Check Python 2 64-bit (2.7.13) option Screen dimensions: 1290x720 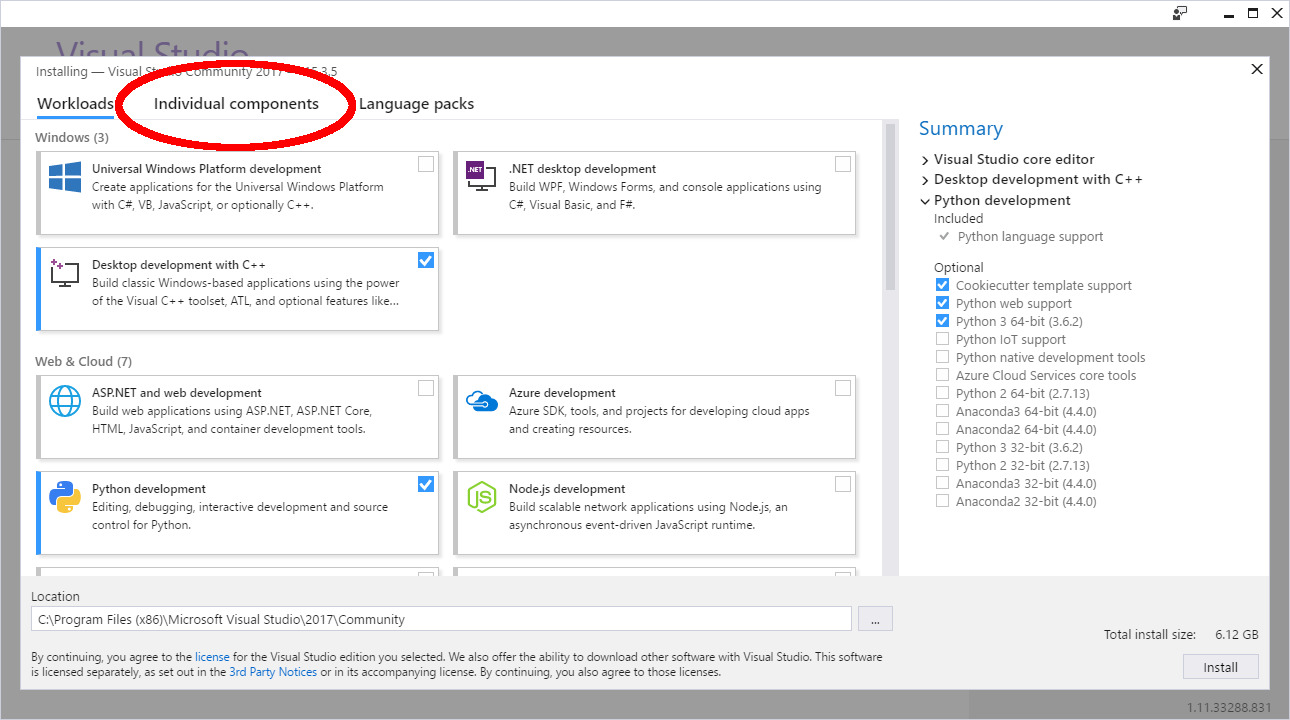pos(942,393)
